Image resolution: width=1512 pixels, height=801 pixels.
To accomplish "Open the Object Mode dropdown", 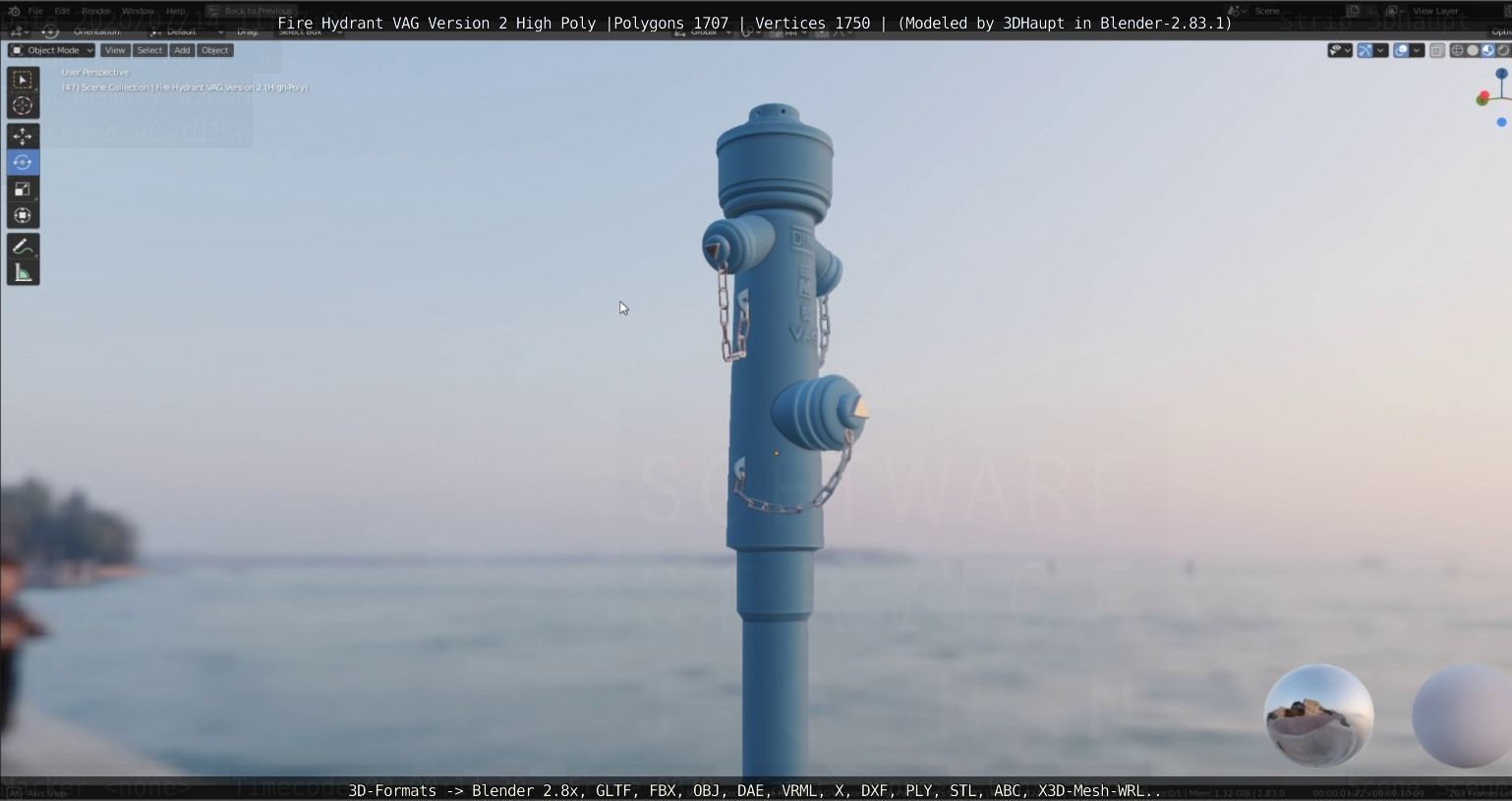I will pyautogui.click(x=51, y=50).
